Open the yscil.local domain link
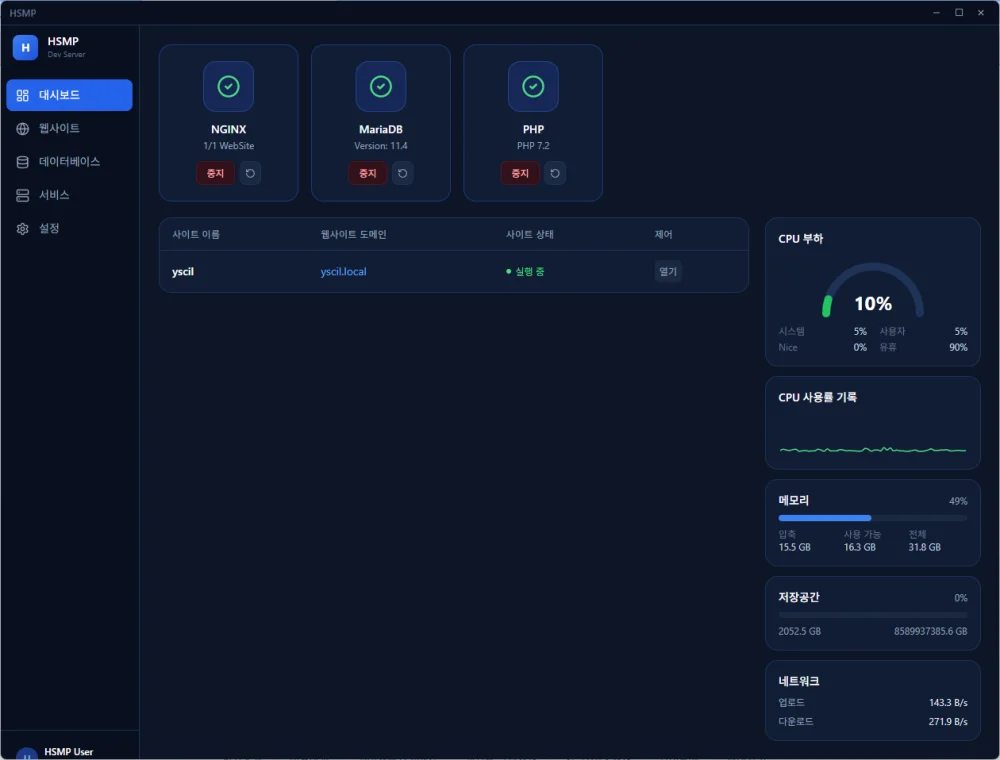Screen dimensions: 1000x760 pos(343,272)
